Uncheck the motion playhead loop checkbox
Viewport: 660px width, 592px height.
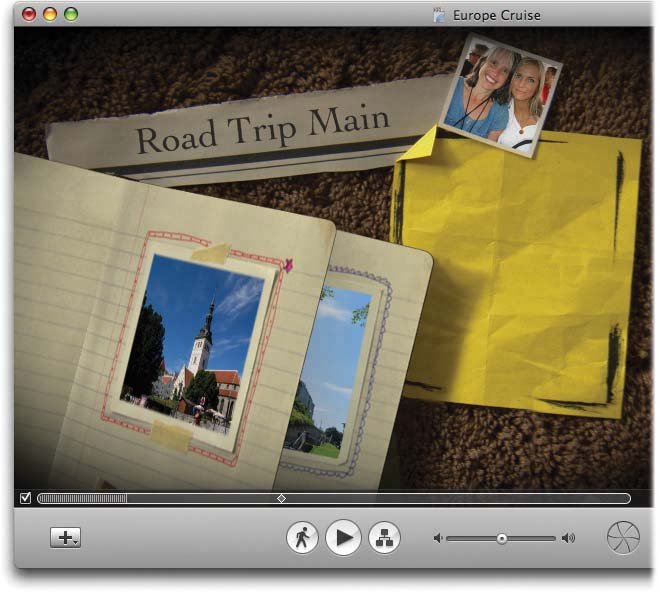[x=25, y=498]
